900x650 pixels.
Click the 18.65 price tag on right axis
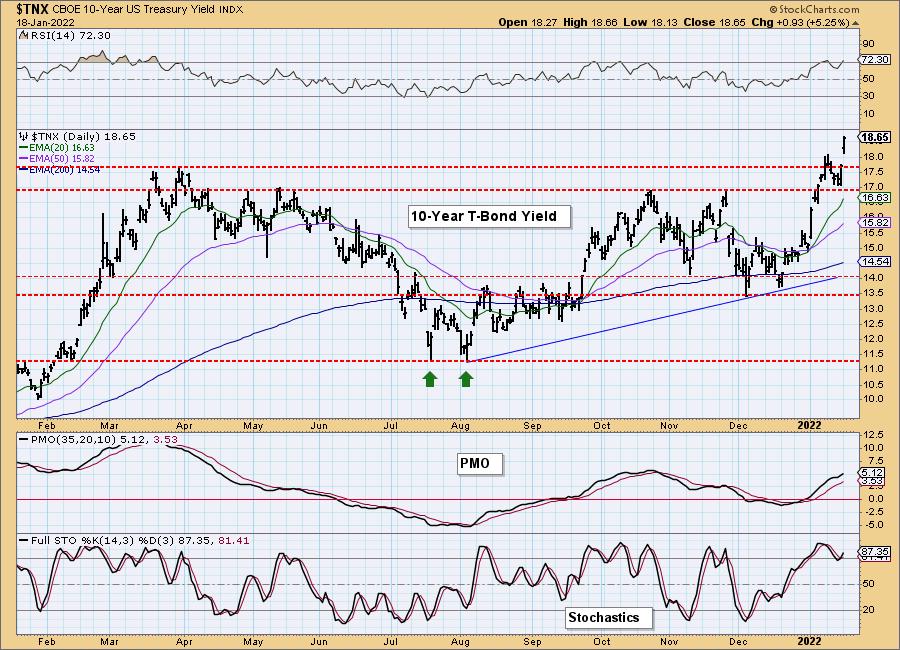coord(875,137)
